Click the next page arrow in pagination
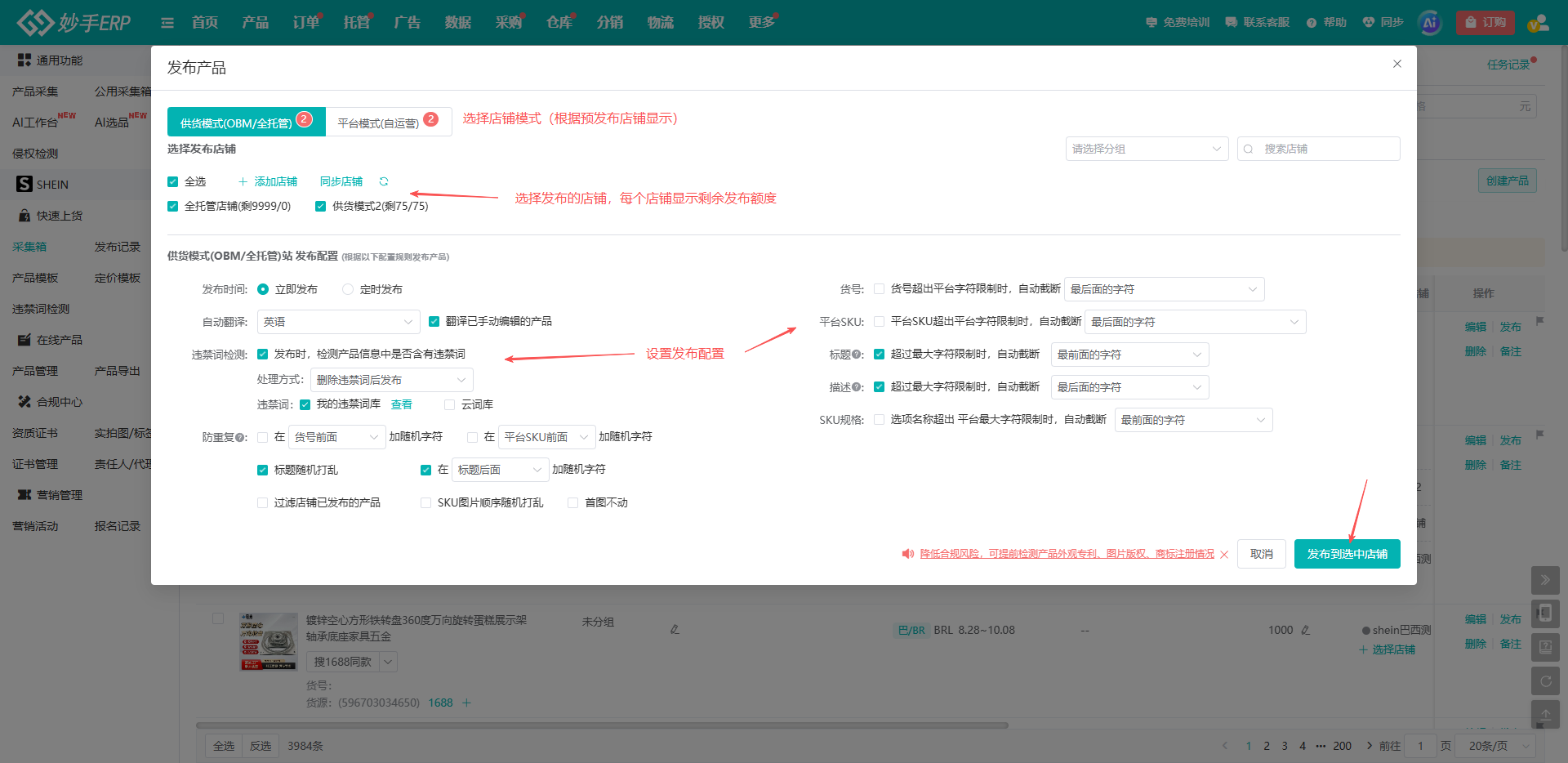Viewport: 1568px width, 763px height. click(1370, 746)
